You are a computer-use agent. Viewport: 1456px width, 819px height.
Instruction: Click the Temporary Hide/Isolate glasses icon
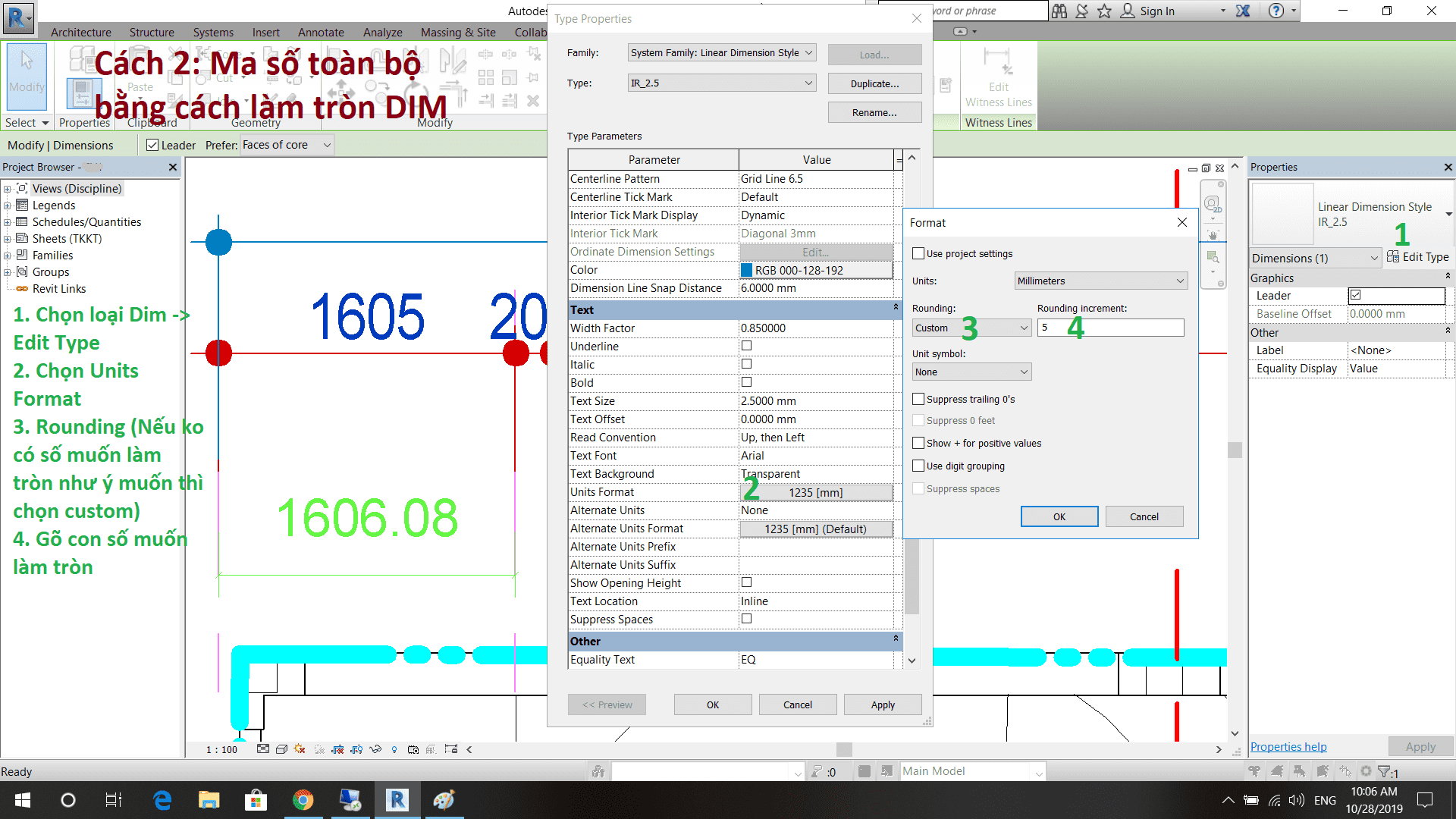(375, 749)
